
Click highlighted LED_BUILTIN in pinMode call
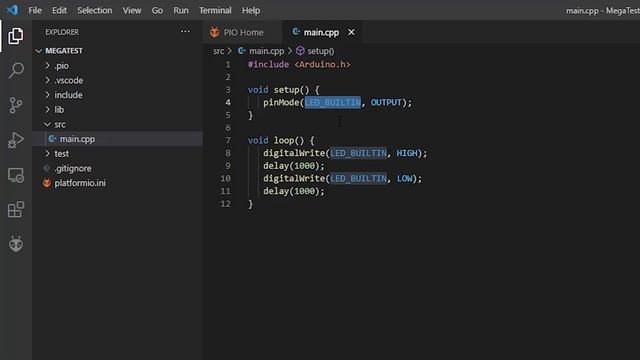tap(333, 102)
